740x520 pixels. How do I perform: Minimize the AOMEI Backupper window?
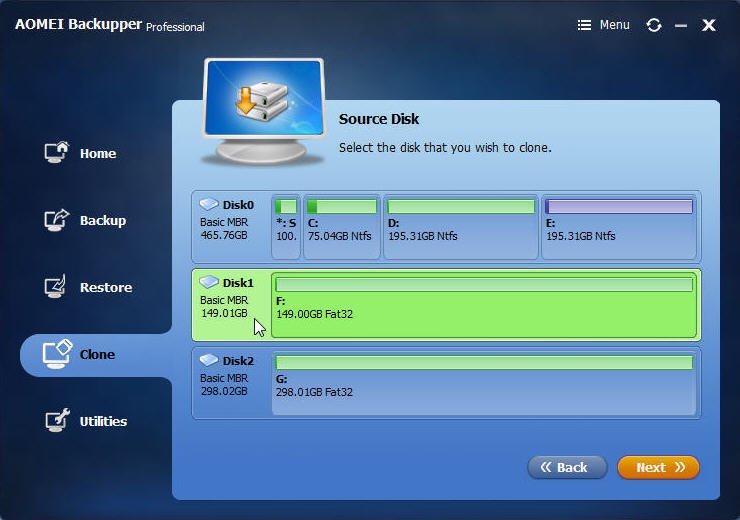pos(681,25)
